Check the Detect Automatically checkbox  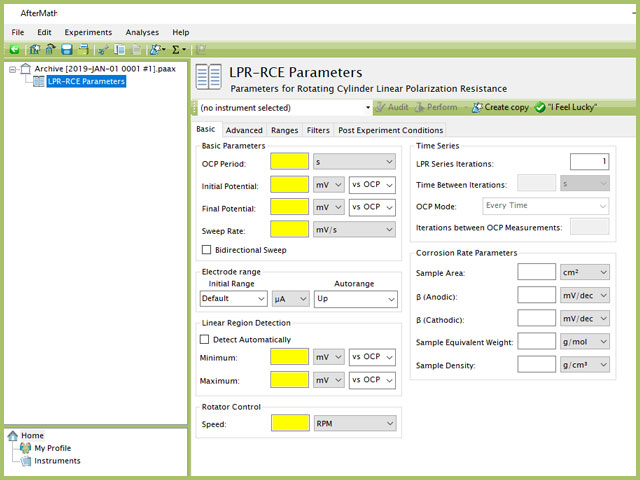204,340
